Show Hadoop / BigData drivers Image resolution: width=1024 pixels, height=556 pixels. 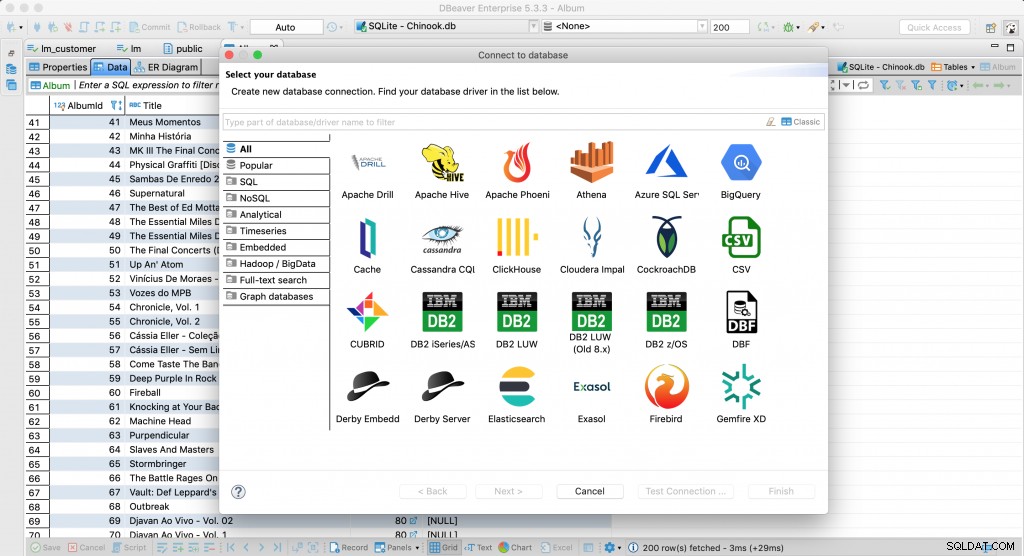tap(276, 263)
